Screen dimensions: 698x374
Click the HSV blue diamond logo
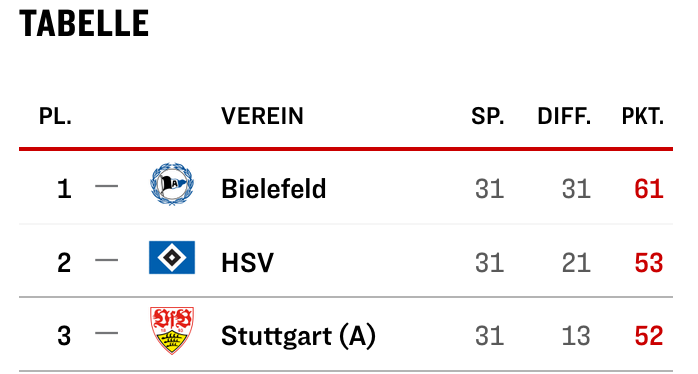(172, 257)
